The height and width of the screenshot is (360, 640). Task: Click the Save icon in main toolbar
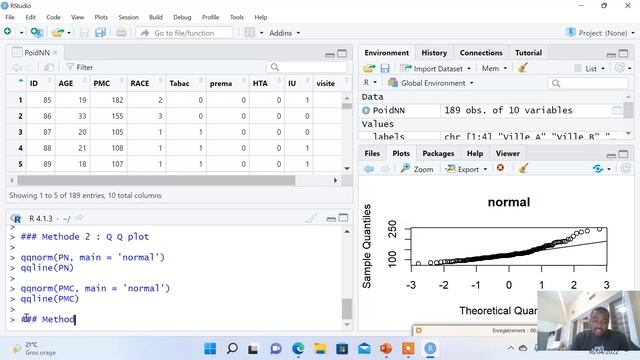[x=84, y=33]
